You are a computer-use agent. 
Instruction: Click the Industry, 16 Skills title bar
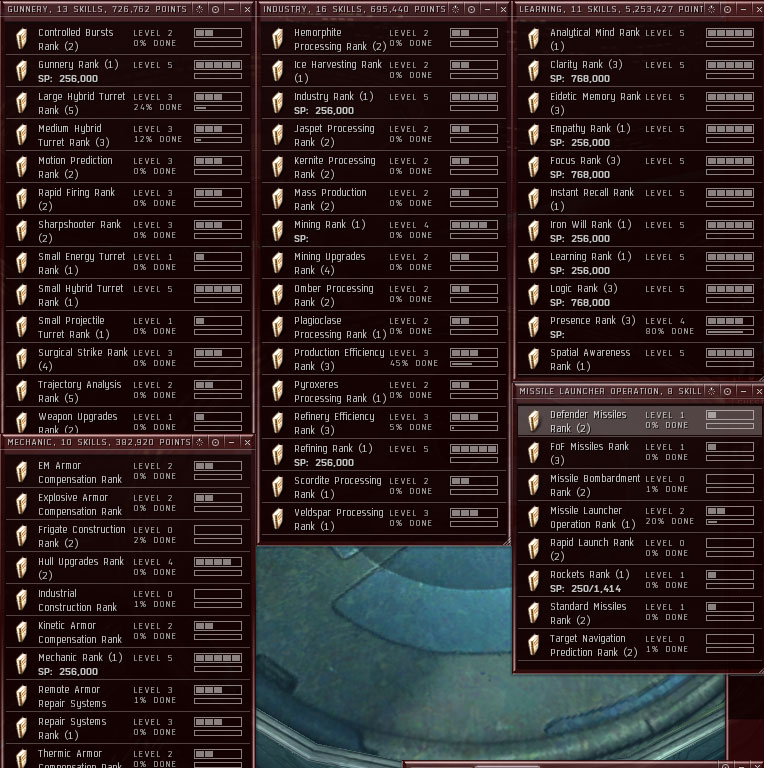coord(355,9)
